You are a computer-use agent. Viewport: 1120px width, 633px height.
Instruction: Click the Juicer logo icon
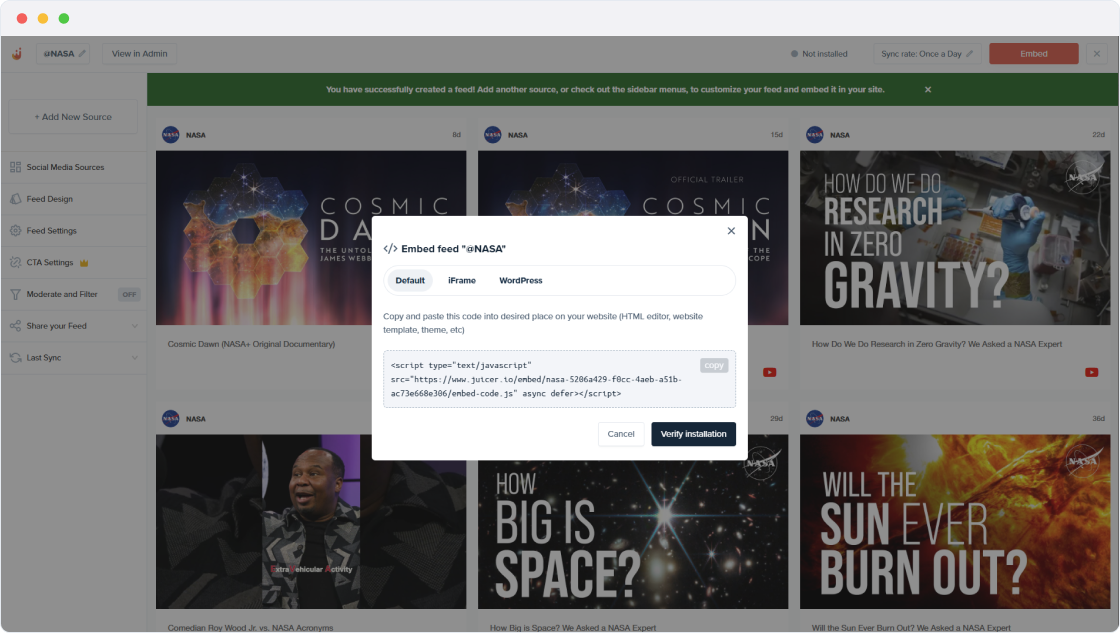click(x=17, y=54)
